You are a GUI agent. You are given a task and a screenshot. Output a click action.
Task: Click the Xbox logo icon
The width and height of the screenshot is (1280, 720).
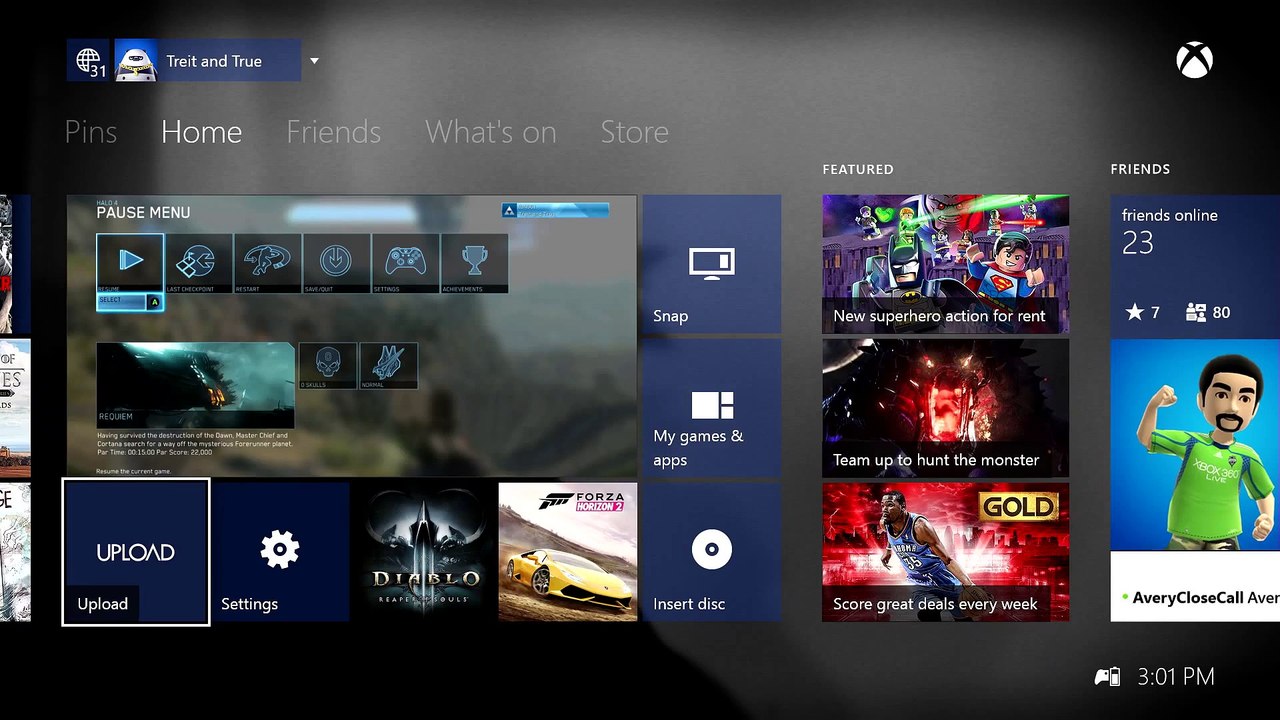1194,61
